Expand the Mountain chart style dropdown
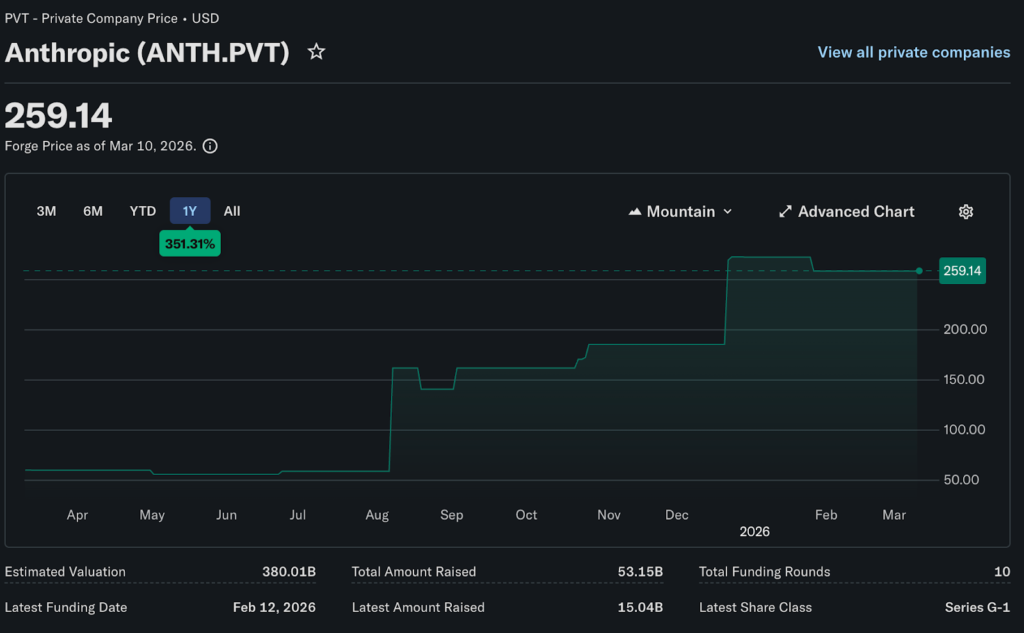 tap(680, 212)
